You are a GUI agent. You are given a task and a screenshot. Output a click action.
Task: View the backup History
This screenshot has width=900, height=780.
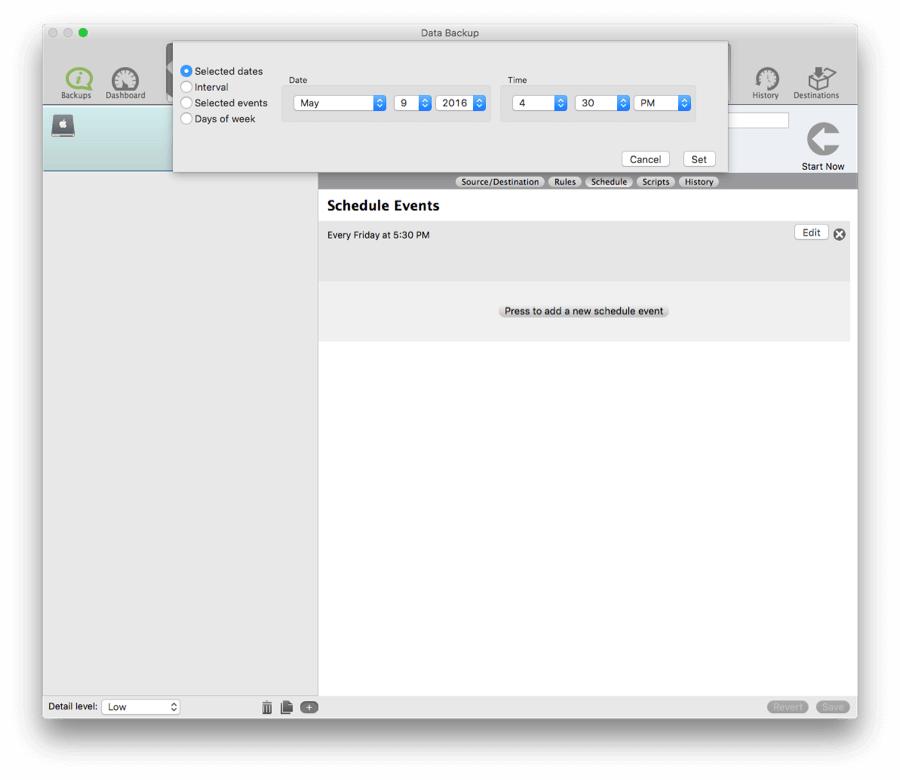766,80
